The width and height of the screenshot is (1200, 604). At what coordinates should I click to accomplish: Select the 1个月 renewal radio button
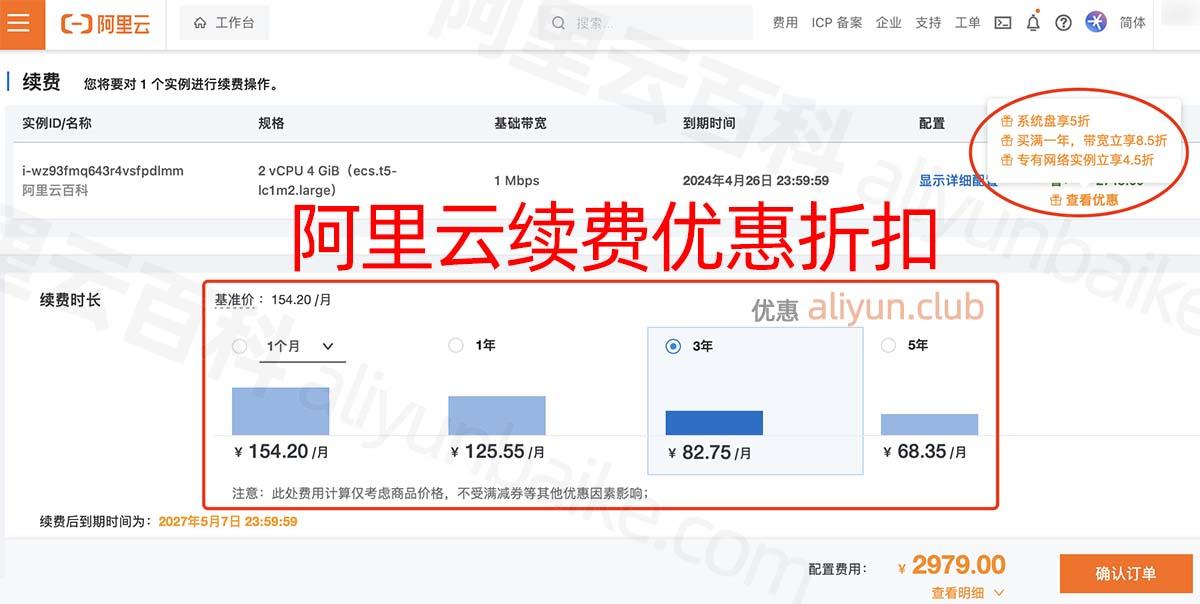(x=239, y=346)
